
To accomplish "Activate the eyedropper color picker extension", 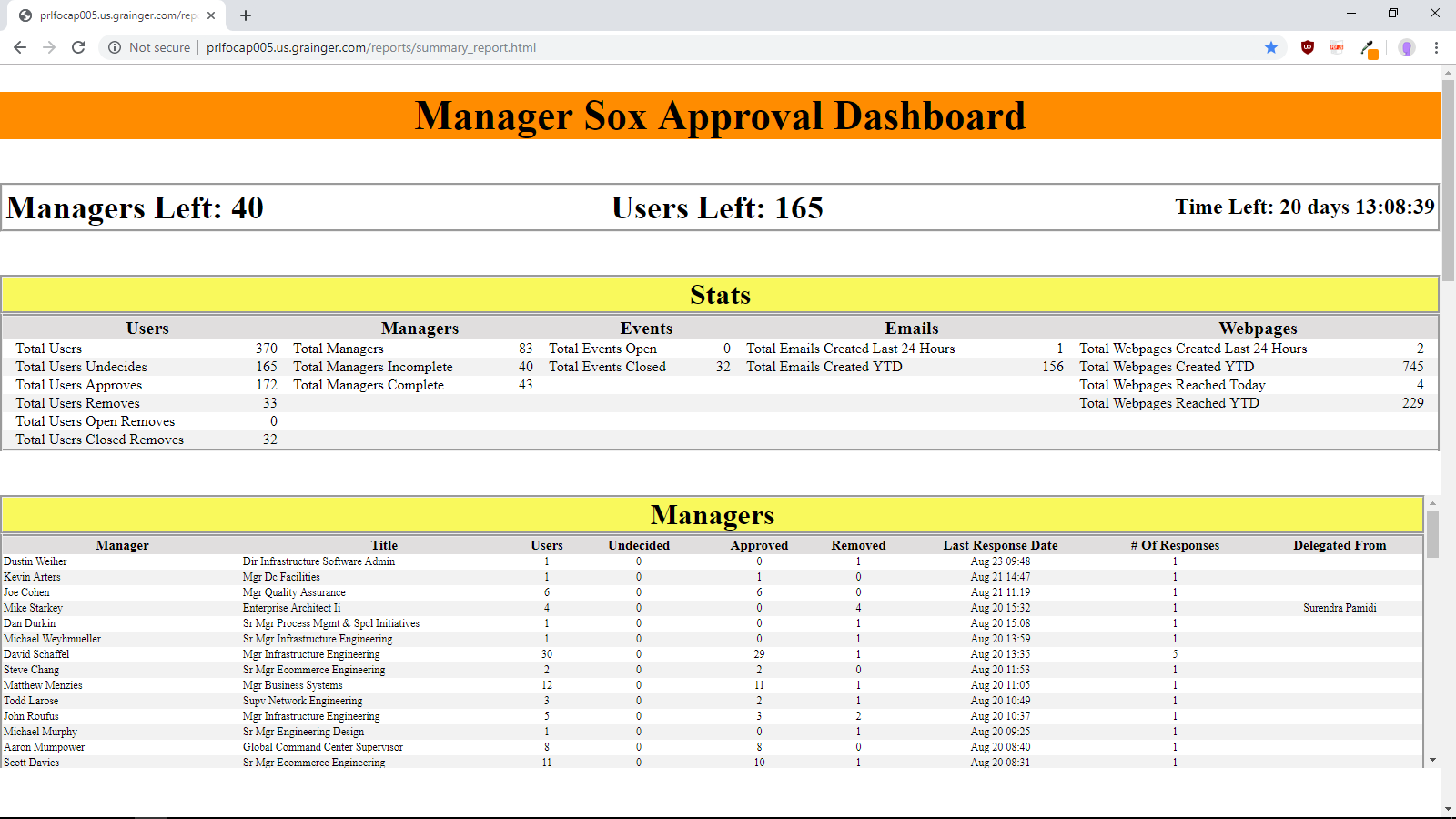I will [1369, 48].
